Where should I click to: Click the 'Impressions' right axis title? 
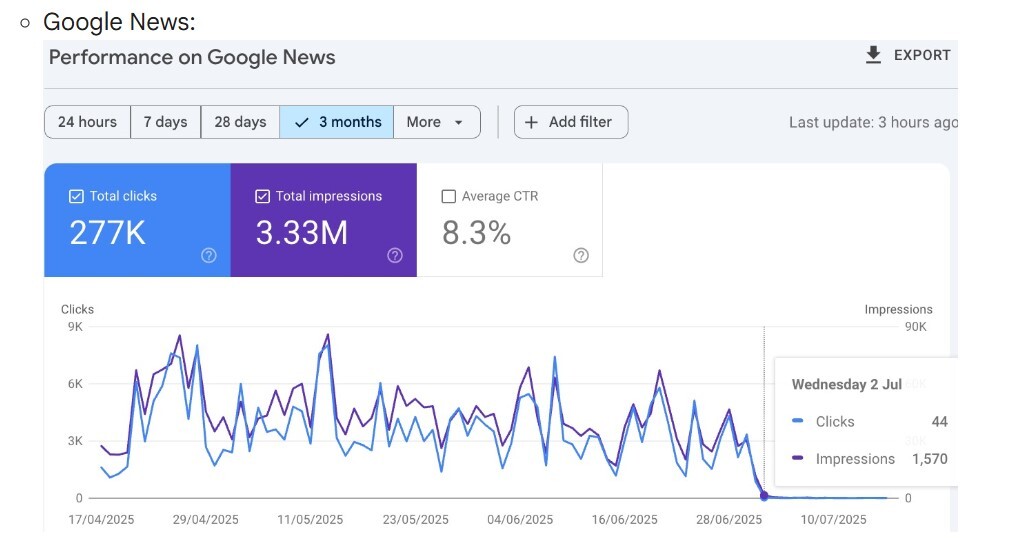pyautogui.click(x=899, y=310)
